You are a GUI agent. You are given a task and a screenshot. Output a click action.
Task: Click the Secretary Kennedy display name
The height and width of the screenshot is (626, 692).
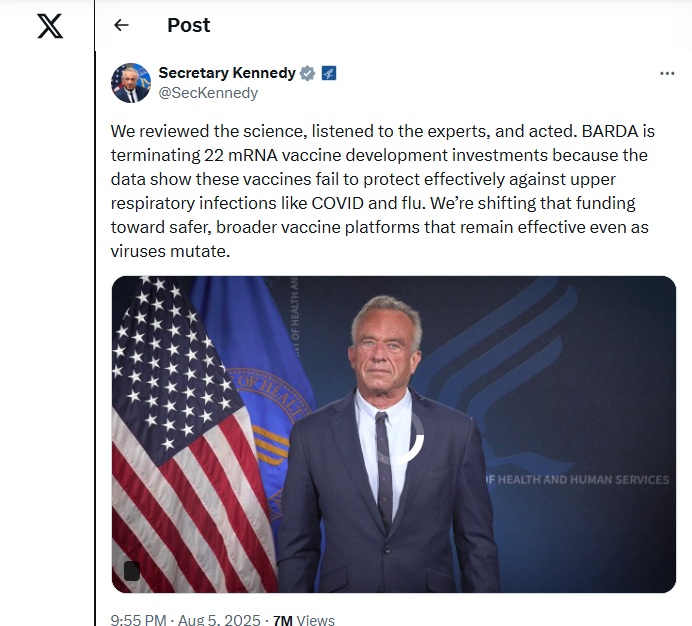pyautogui.click(x=227, y=73)
